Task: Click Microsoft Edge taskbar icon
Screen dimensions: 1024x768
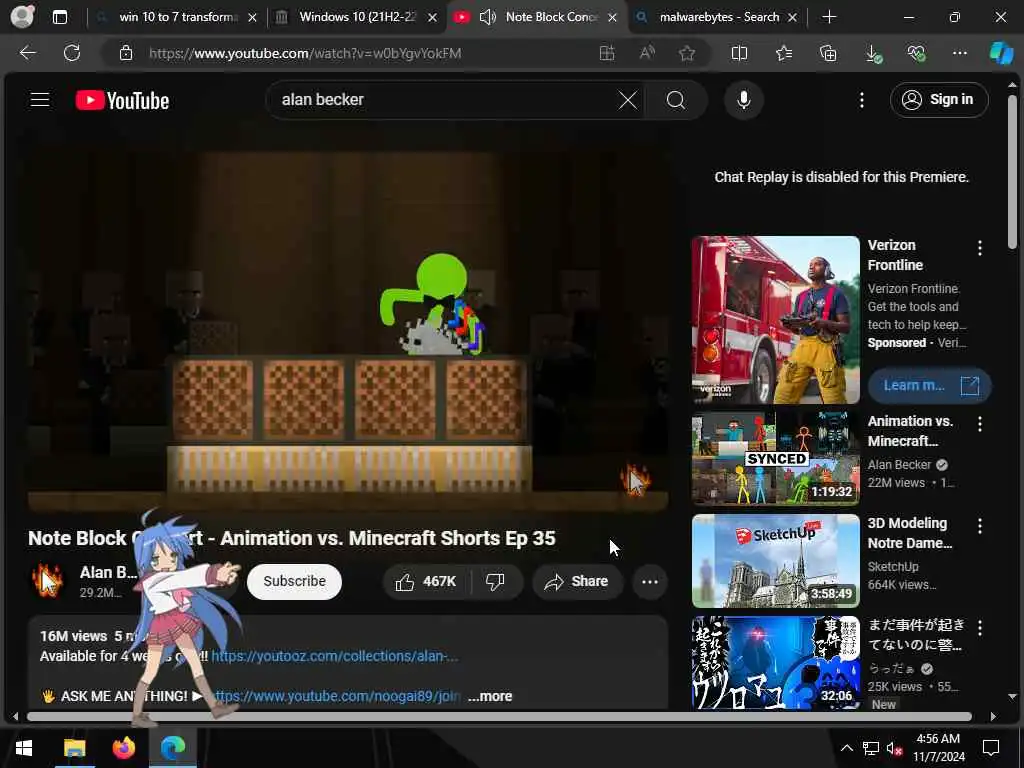Action: [x=172, y=748]
